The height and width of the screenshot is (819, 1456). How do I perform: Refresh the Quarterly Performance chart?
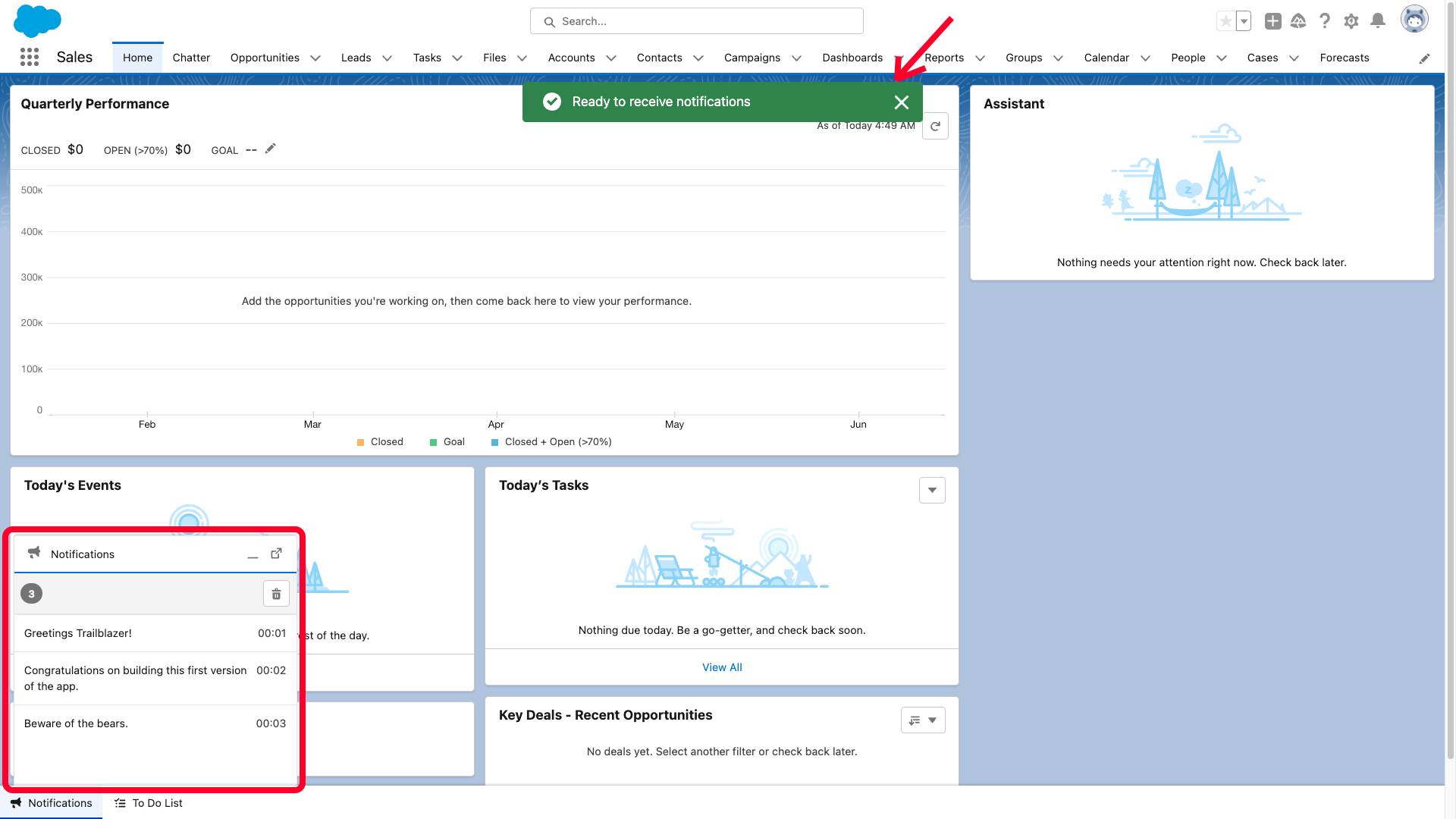pyautogui.click(x=936, y=127)
